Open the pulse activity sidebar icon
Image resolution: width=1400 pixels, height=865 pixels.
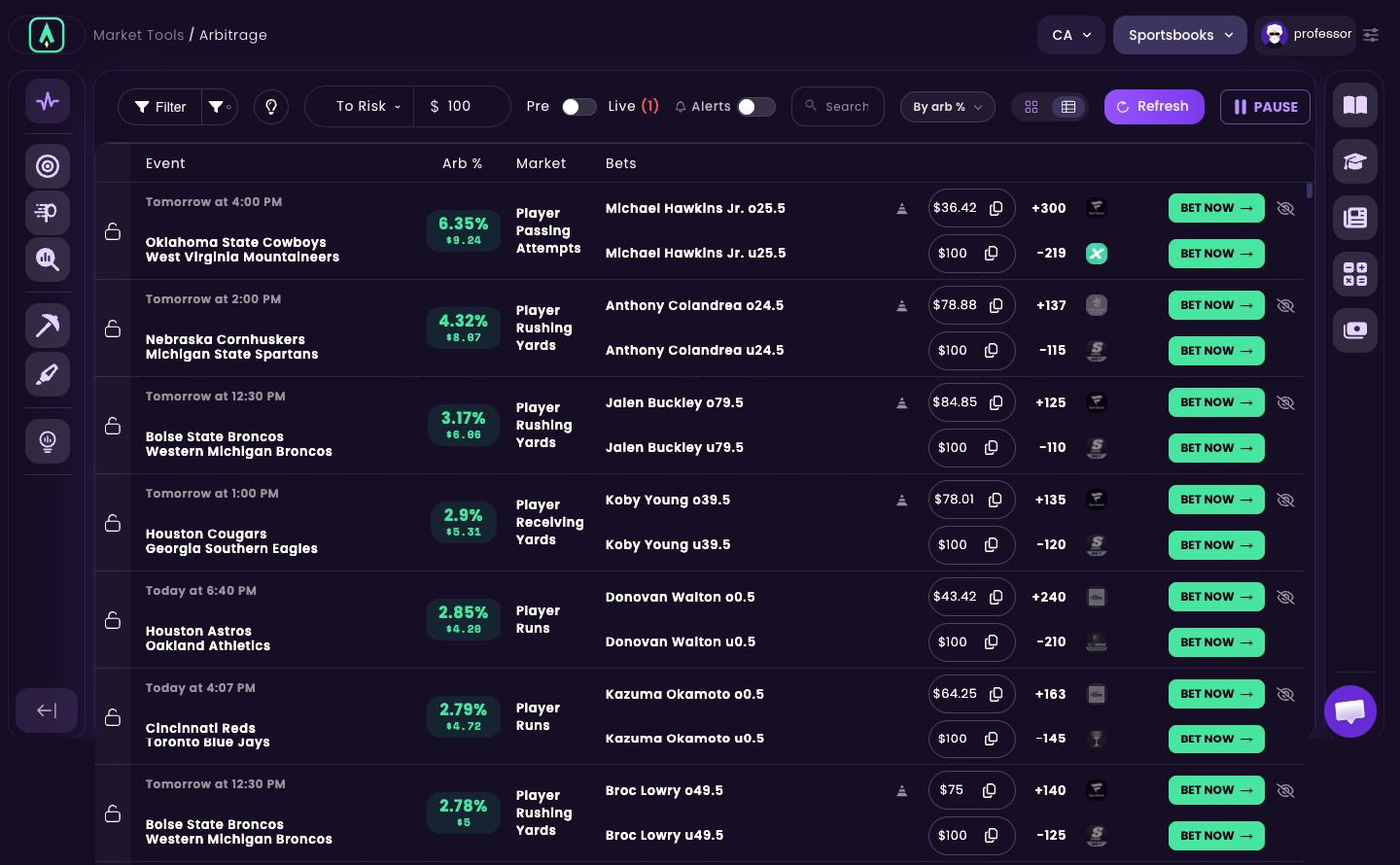[x=48, y=101]
